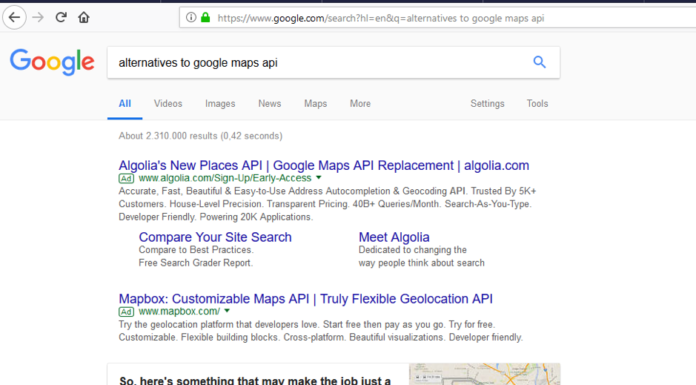Reload the page with the refresh icon
The height and width of the screenshot is (385, 696).
click(x=61, y=17)
